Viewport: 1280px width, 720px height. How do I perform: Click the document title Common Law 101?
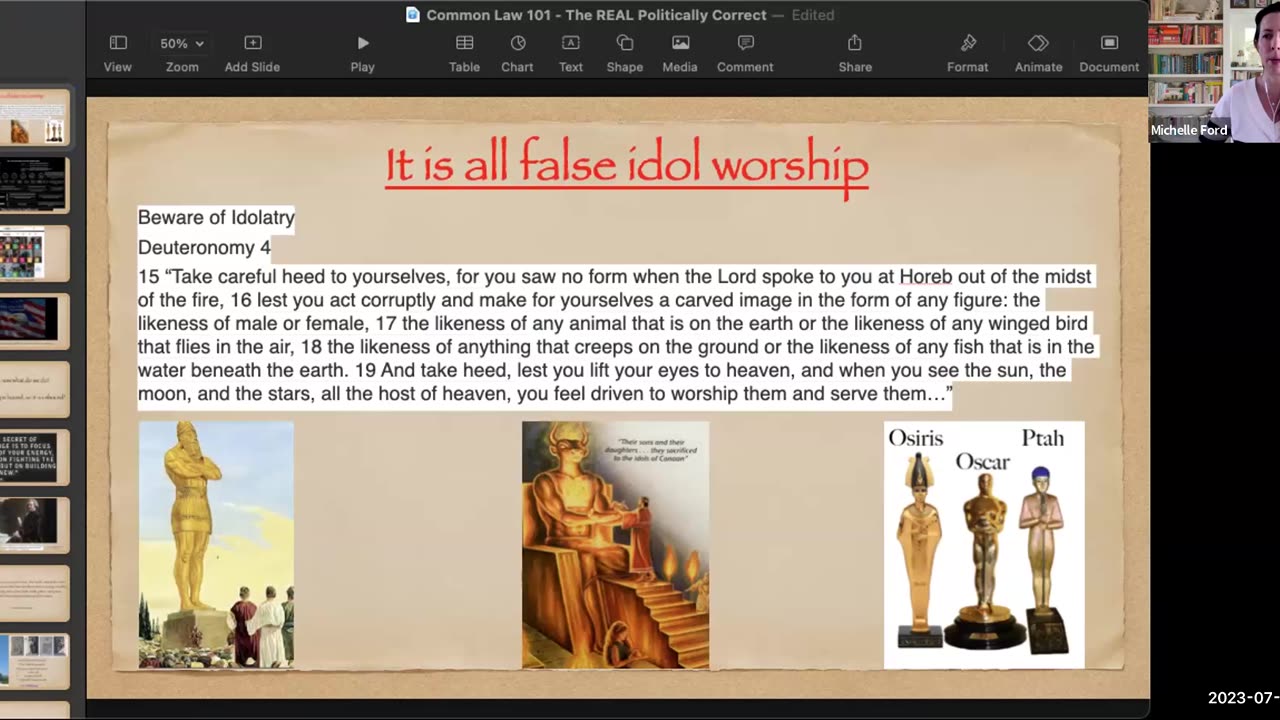click(597, 15)
